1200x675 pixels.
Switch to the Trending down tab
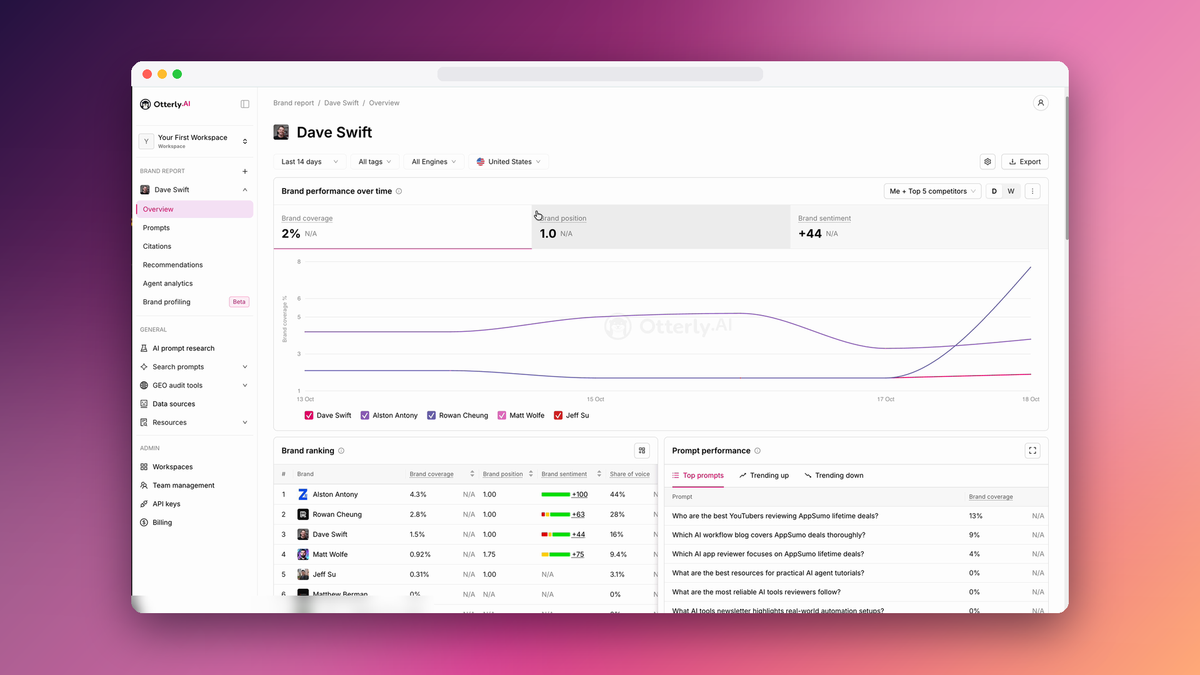pos(834,476)
